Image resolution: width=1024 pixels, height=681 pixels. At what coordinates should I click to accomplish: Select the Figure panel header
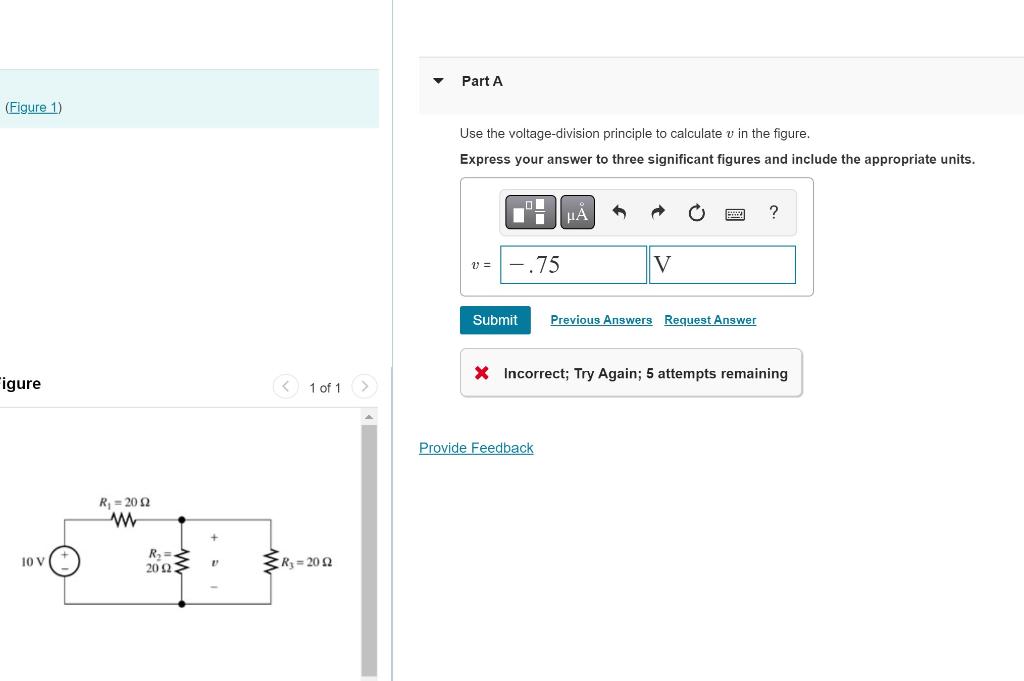click(x=20, y=383)
